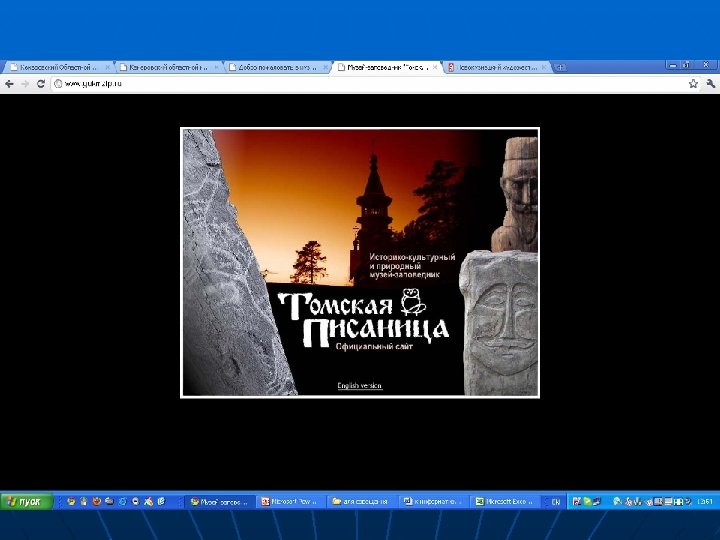Click the browser forward arrow
Image resolution: width=720 pixels, height=540 pixels.
click(25, 84)
